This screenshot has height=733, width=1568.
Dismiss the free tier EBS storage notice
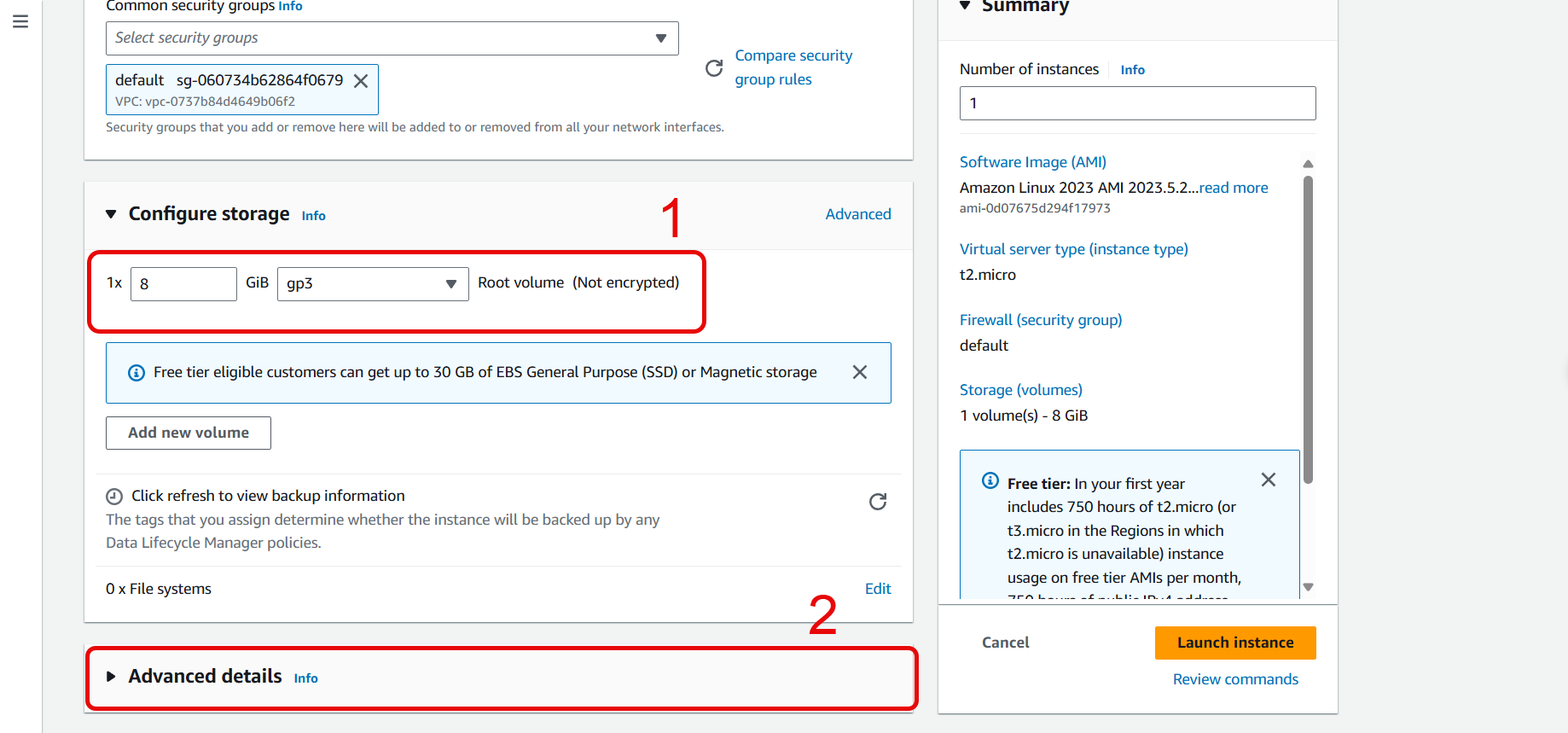coord(859,372)
